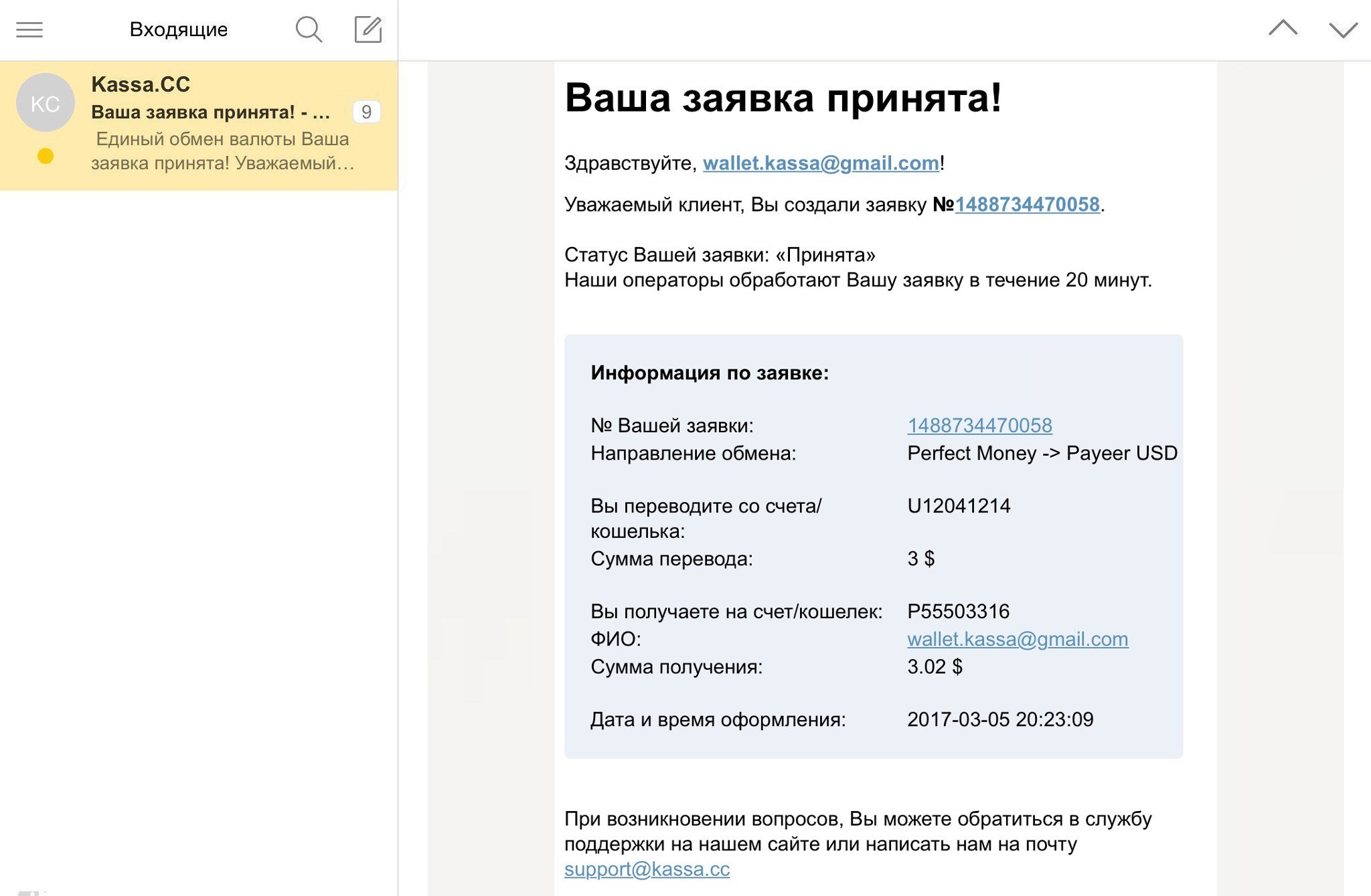Click the Направление обмена: label
Viewport: 1371px width, 896px height.
pyautogui.click(x=694, y=454)
